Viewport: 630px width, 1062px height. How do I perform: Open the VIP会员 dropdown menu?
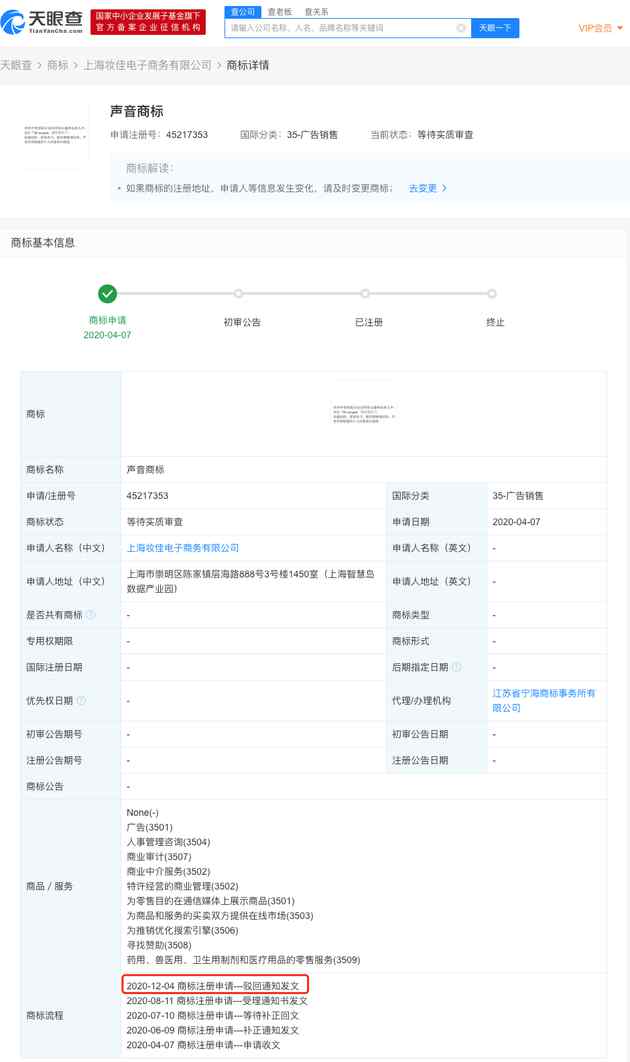pyautogui.click(x=599, y=28)
